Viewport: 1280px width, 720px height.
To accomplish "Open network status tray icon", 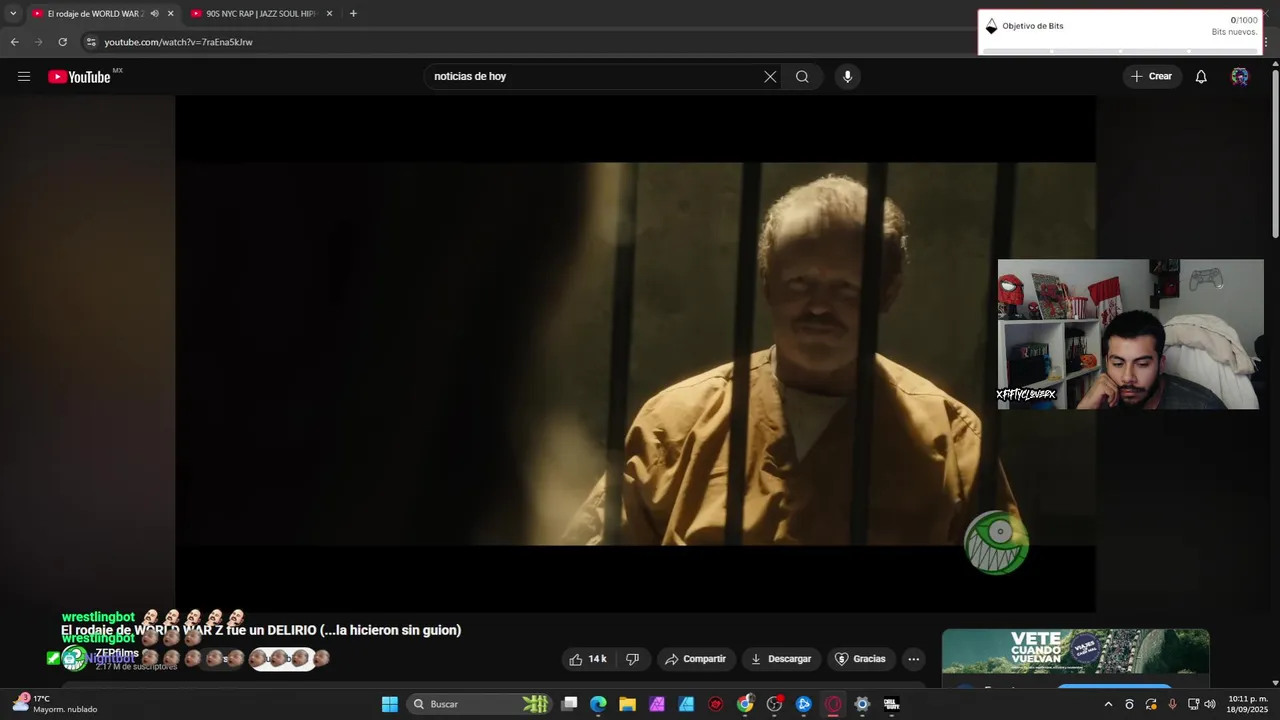I will (x=1193, y=704).
